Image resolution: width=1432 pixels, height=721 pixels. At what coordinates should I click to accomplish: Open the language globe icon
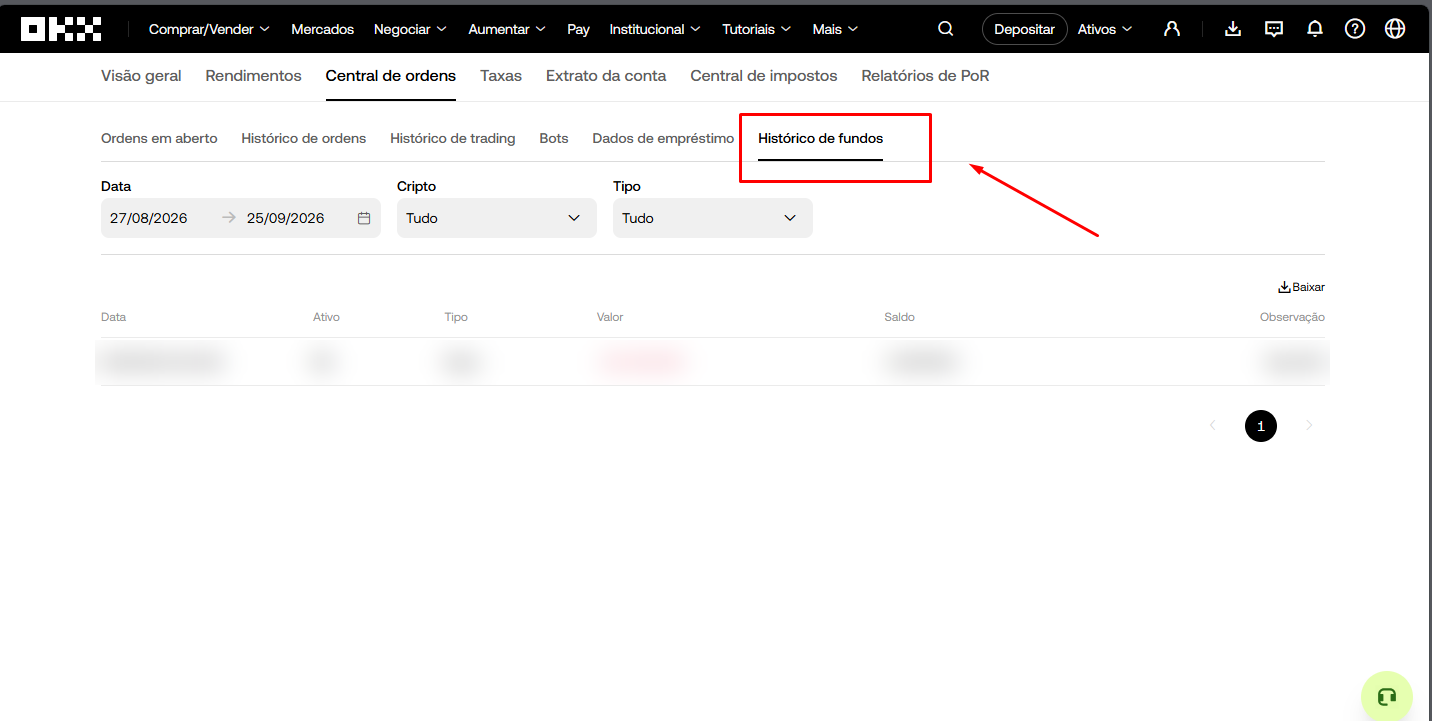1395,29
